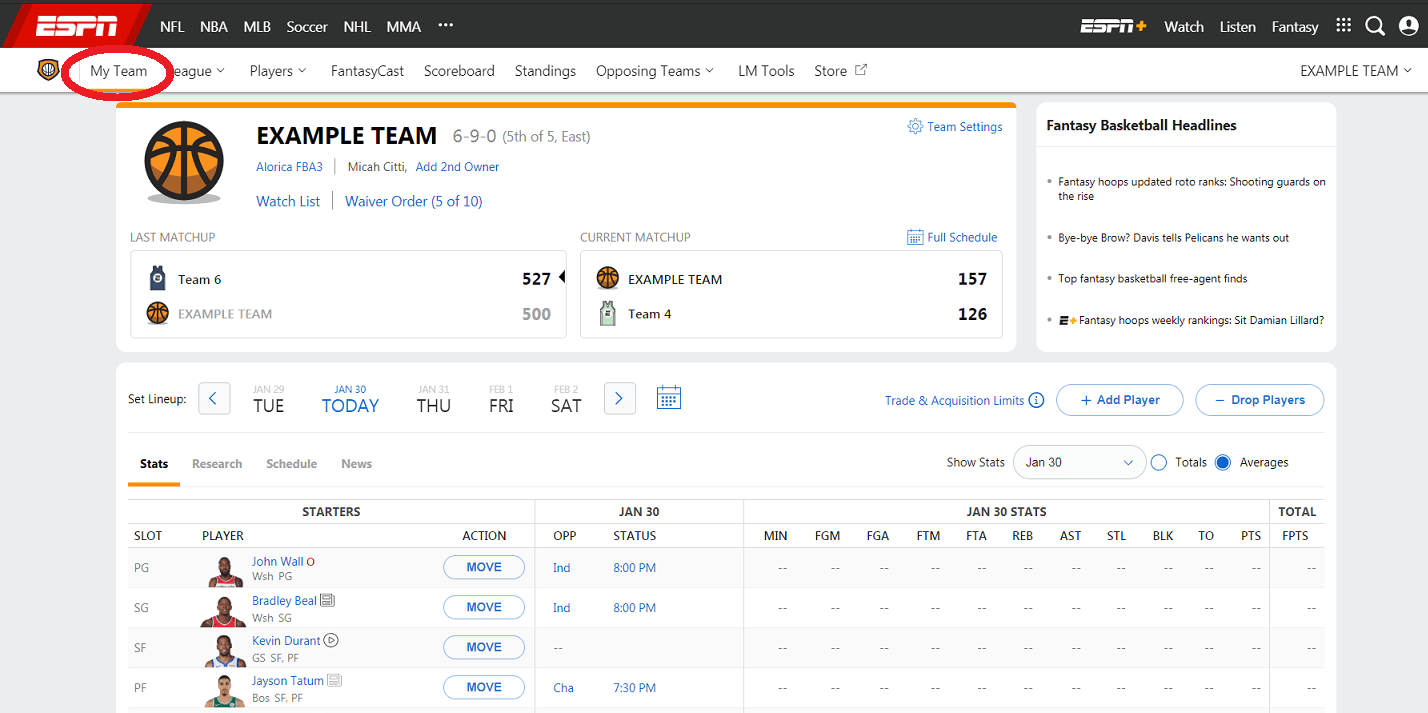Open ESPN search with the magnifier icon
This screenshot has width=1428, height=713.
[x=1375, y=26]
